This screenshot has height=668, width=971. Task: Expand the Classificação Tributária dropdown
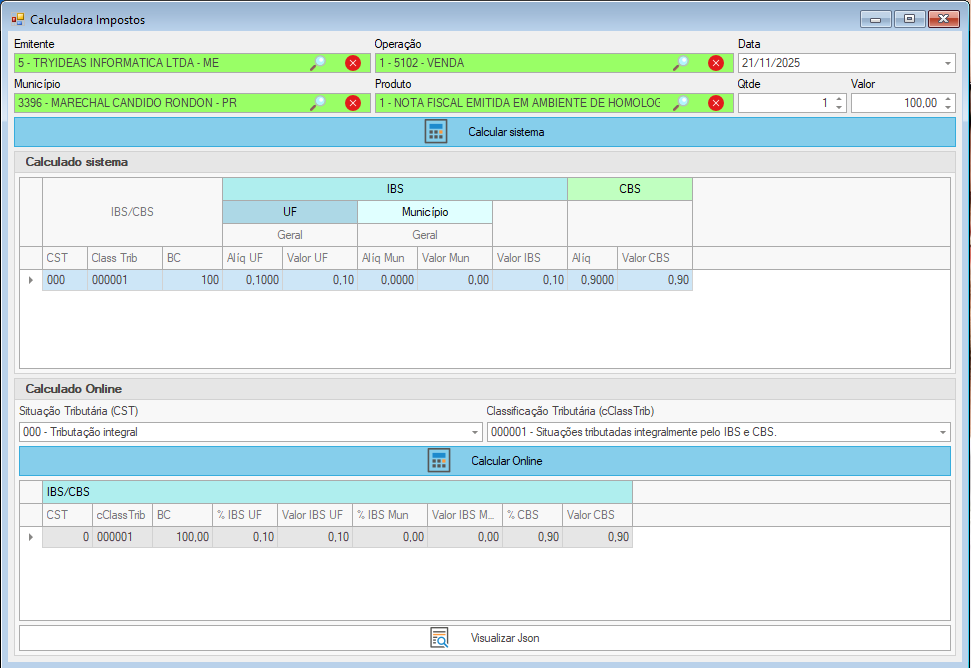coord(942,432)
